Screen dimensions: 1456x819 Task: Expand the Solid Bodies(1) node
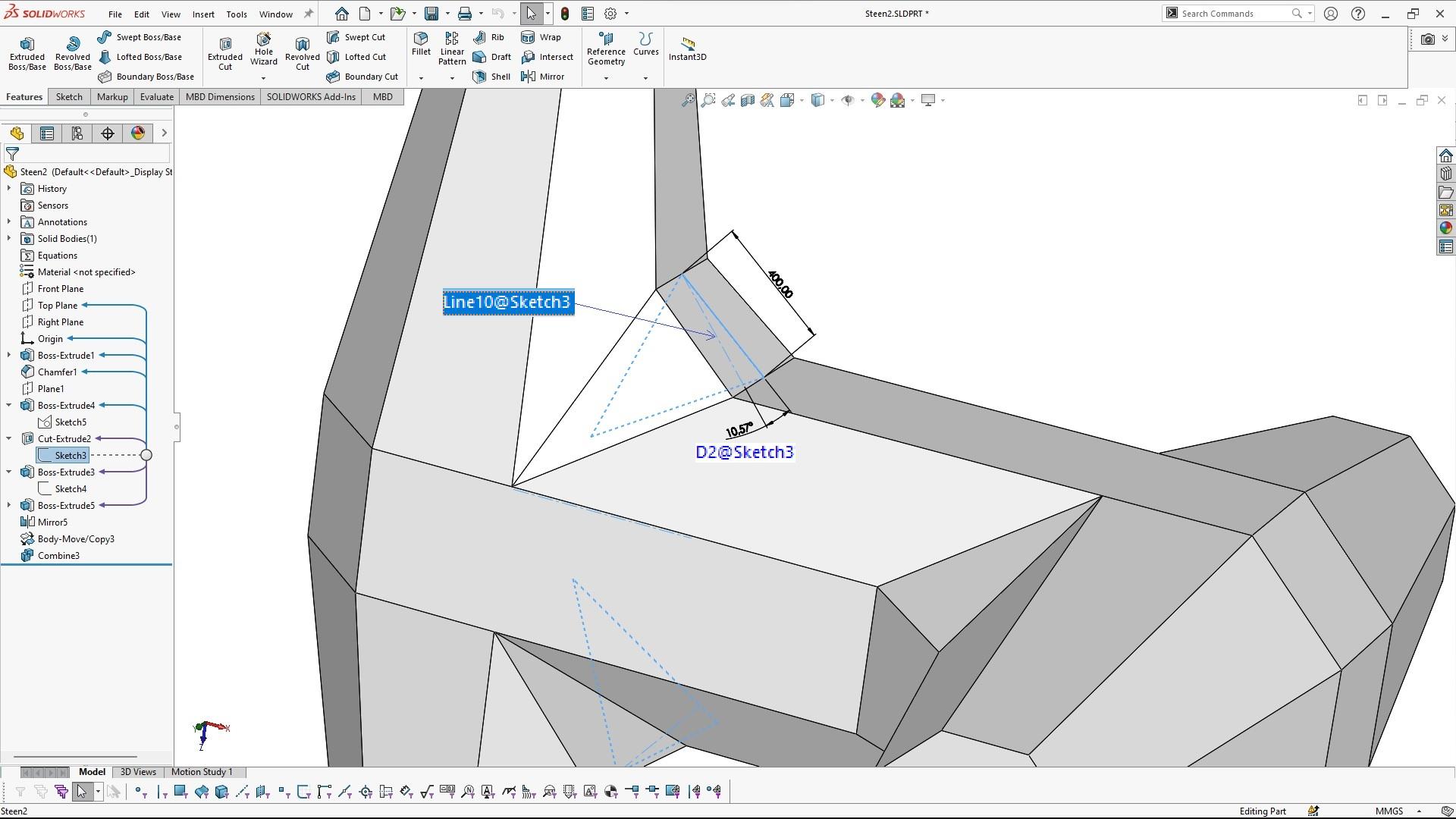click(9, 239)
